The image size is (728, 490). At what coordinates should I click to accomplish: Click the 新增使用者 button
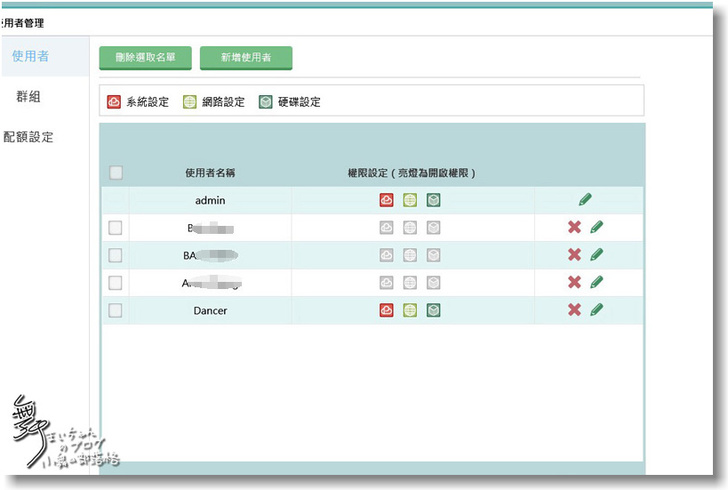coord(246,58)
